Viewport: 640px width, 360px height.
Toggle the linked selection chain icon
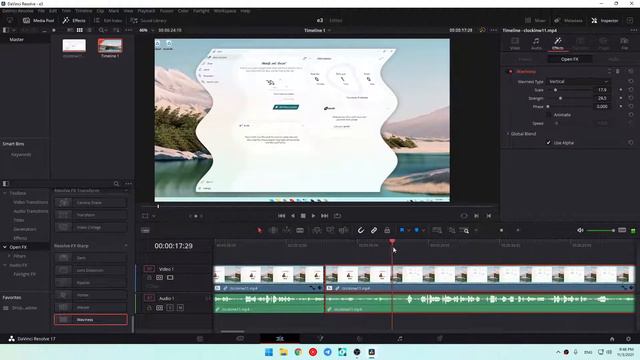pyautogui.click(x=374, y=231)
